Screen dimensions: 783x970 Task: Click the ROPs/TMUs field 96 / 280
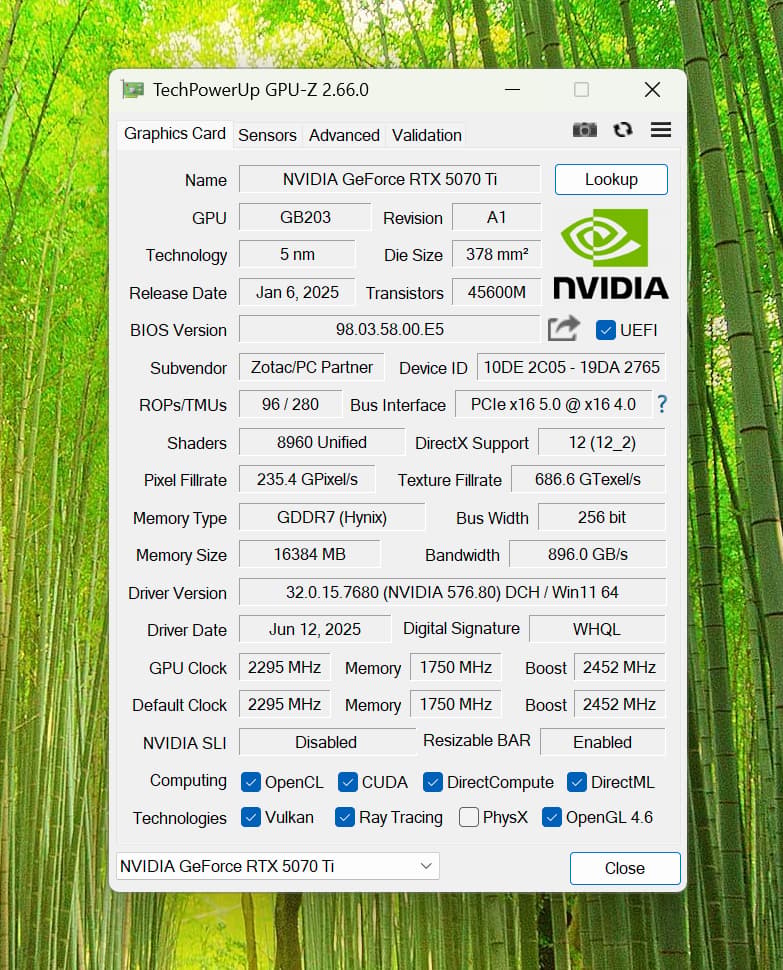[x=290, y=404]
